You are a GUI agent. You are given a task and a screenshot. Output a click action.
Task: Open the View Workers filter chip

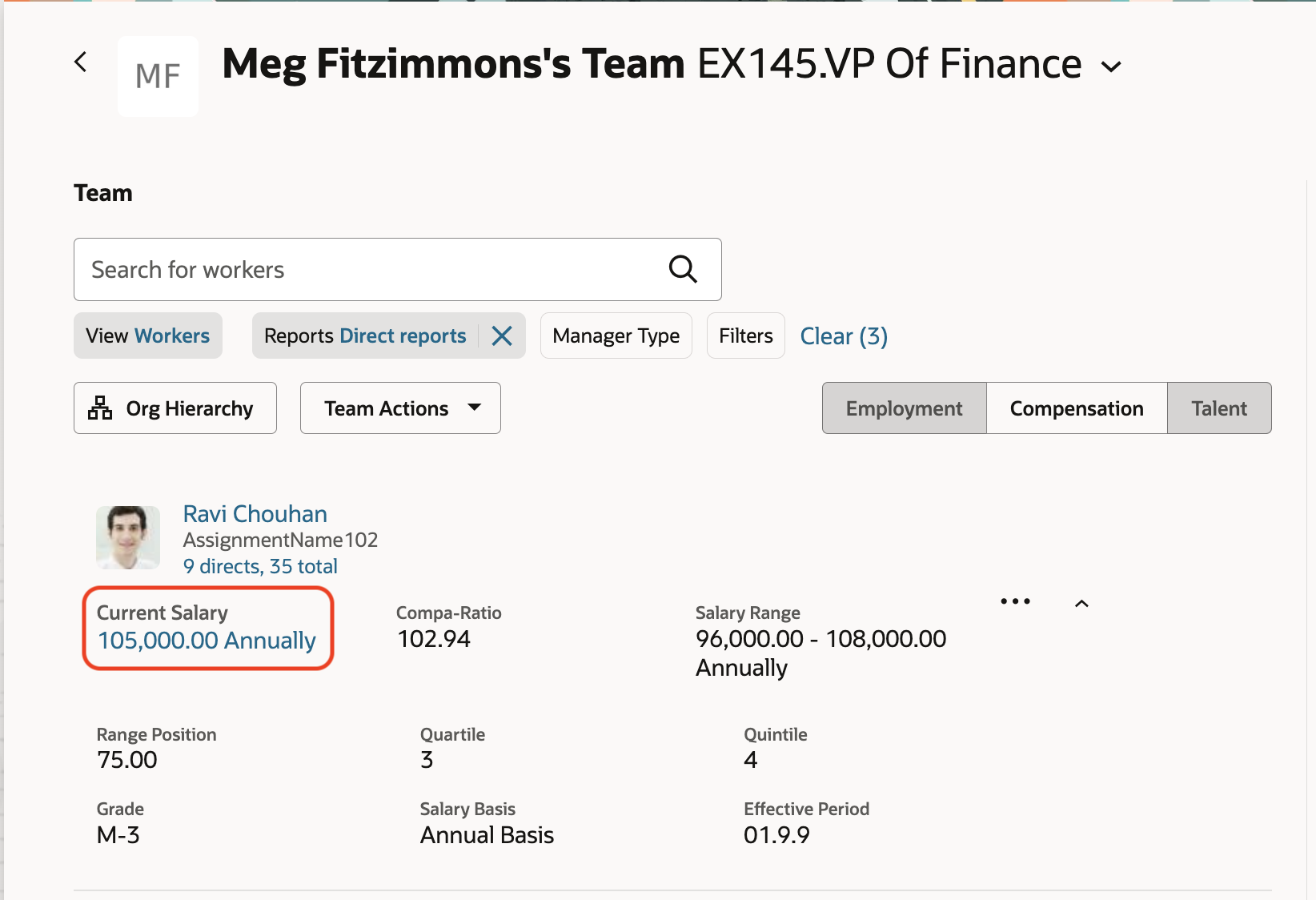pos(148,336)
